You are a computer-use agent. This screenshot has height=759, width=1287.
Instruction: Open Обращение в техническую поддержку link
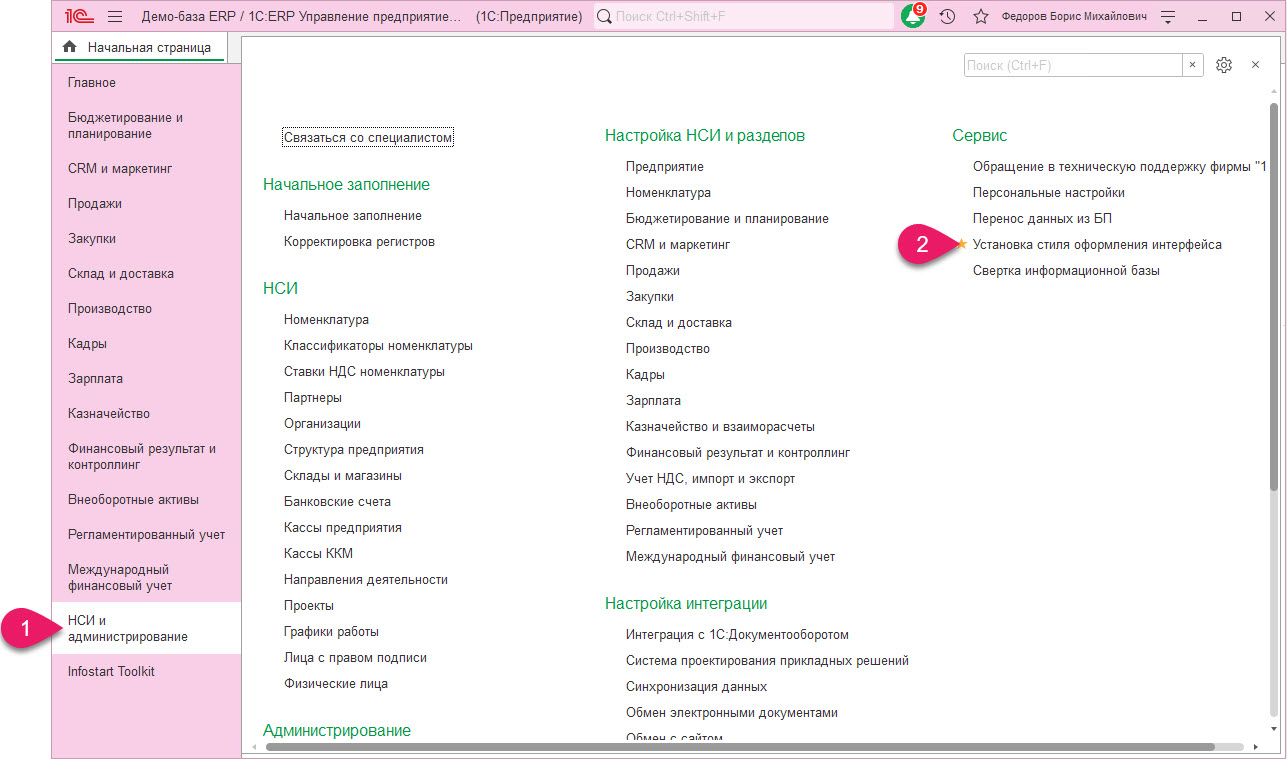click(x=1119, y=167)
